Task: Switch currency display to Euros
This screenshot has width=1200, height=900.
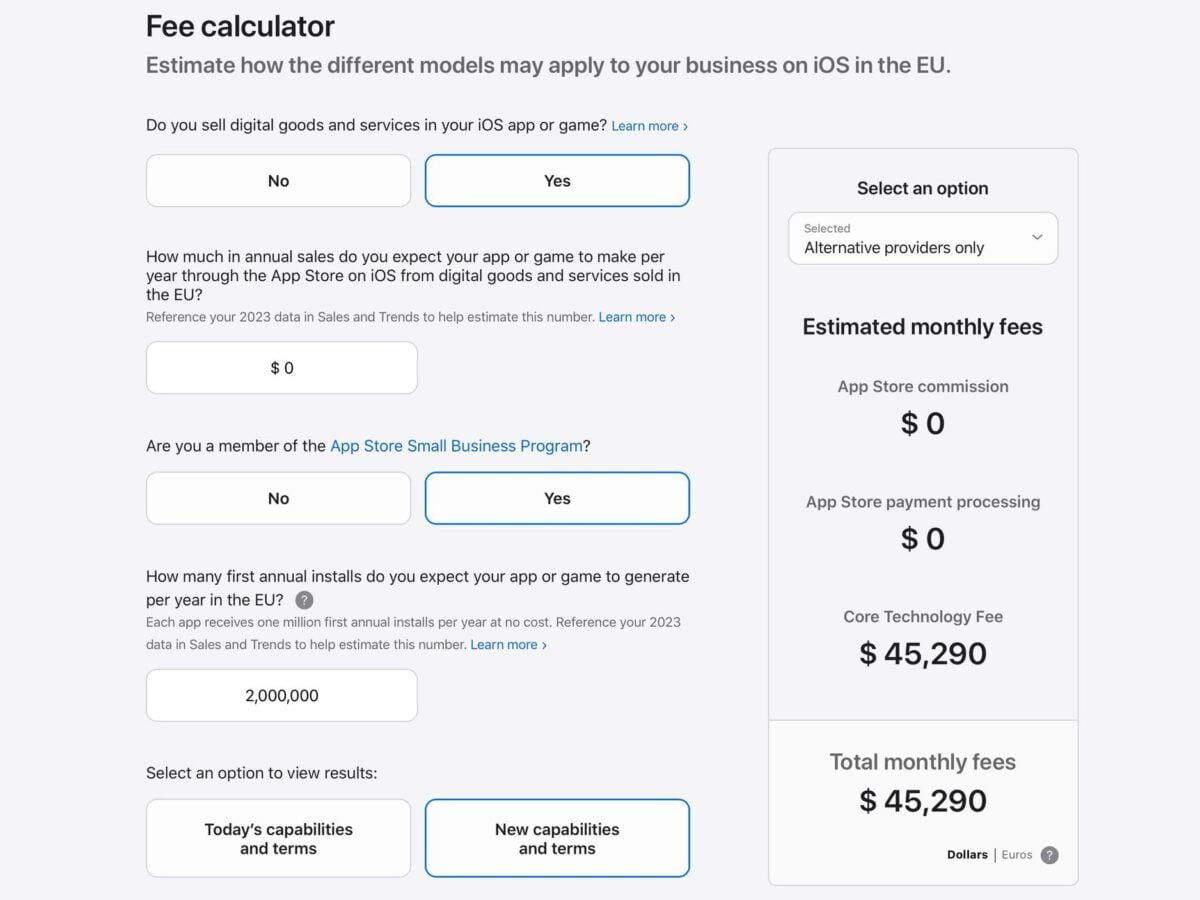Action: click(1017, 855)
